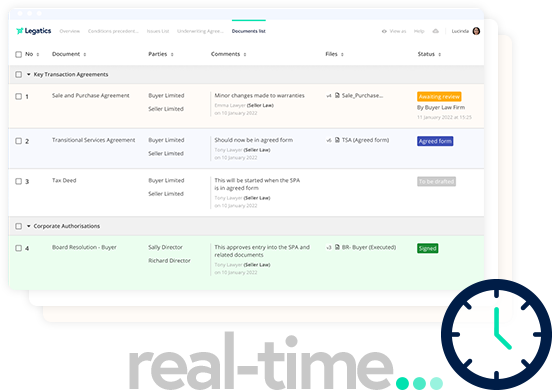
Task: Open the Board Resolution - Buyer document
Action: (84, 247)
